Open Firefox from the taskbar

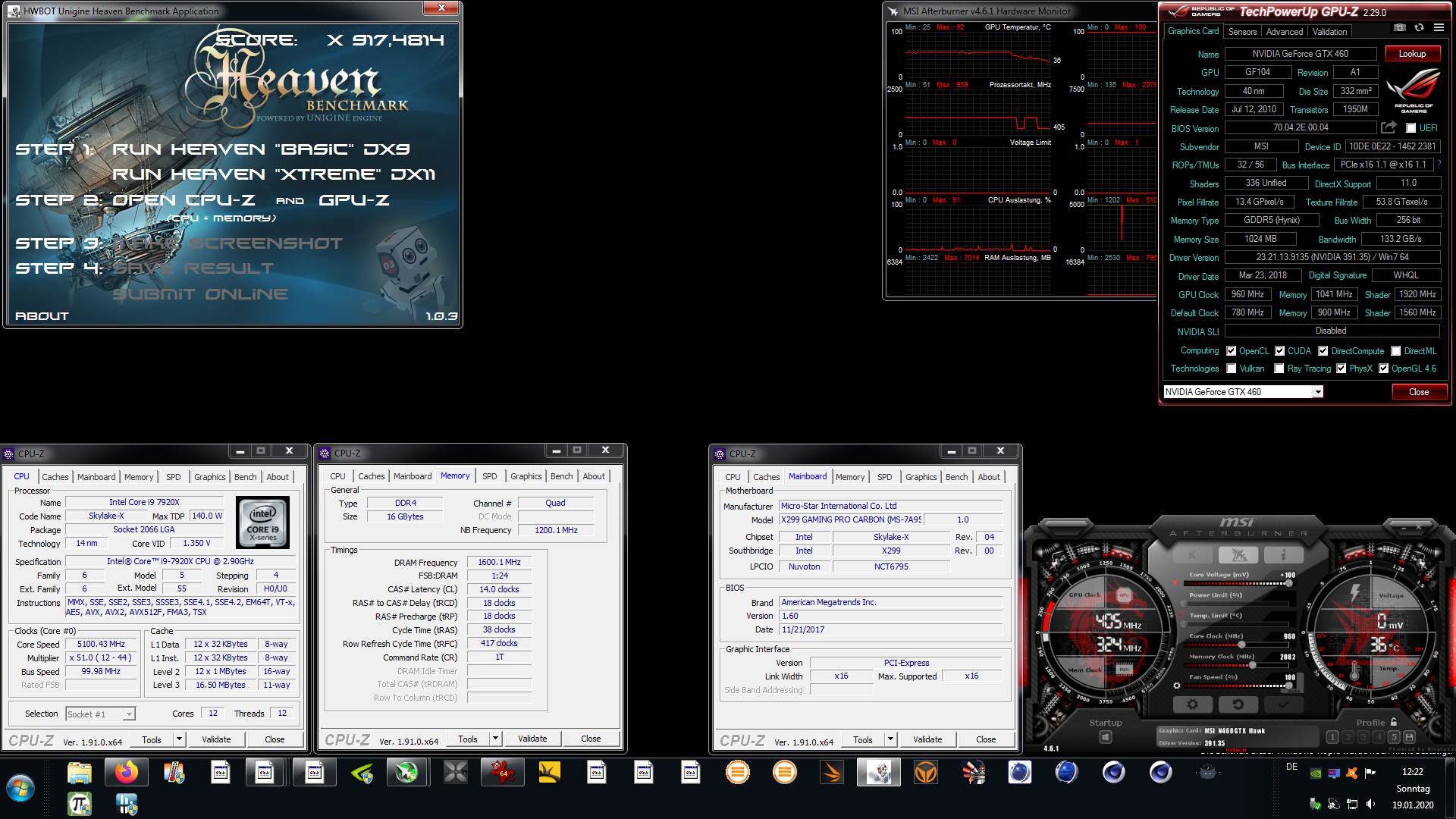click(x=127, y=773)
